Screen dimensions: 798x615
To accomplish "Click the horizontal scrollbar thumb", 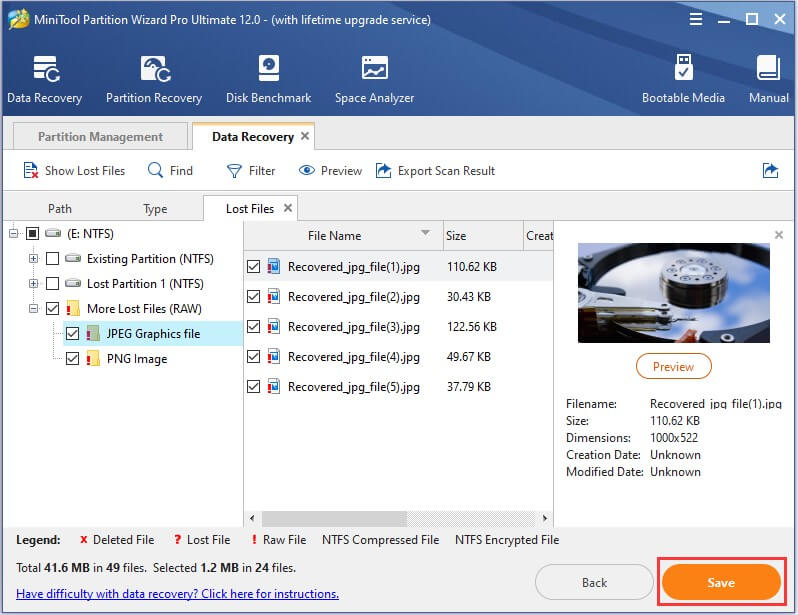I will pos(334,518).
